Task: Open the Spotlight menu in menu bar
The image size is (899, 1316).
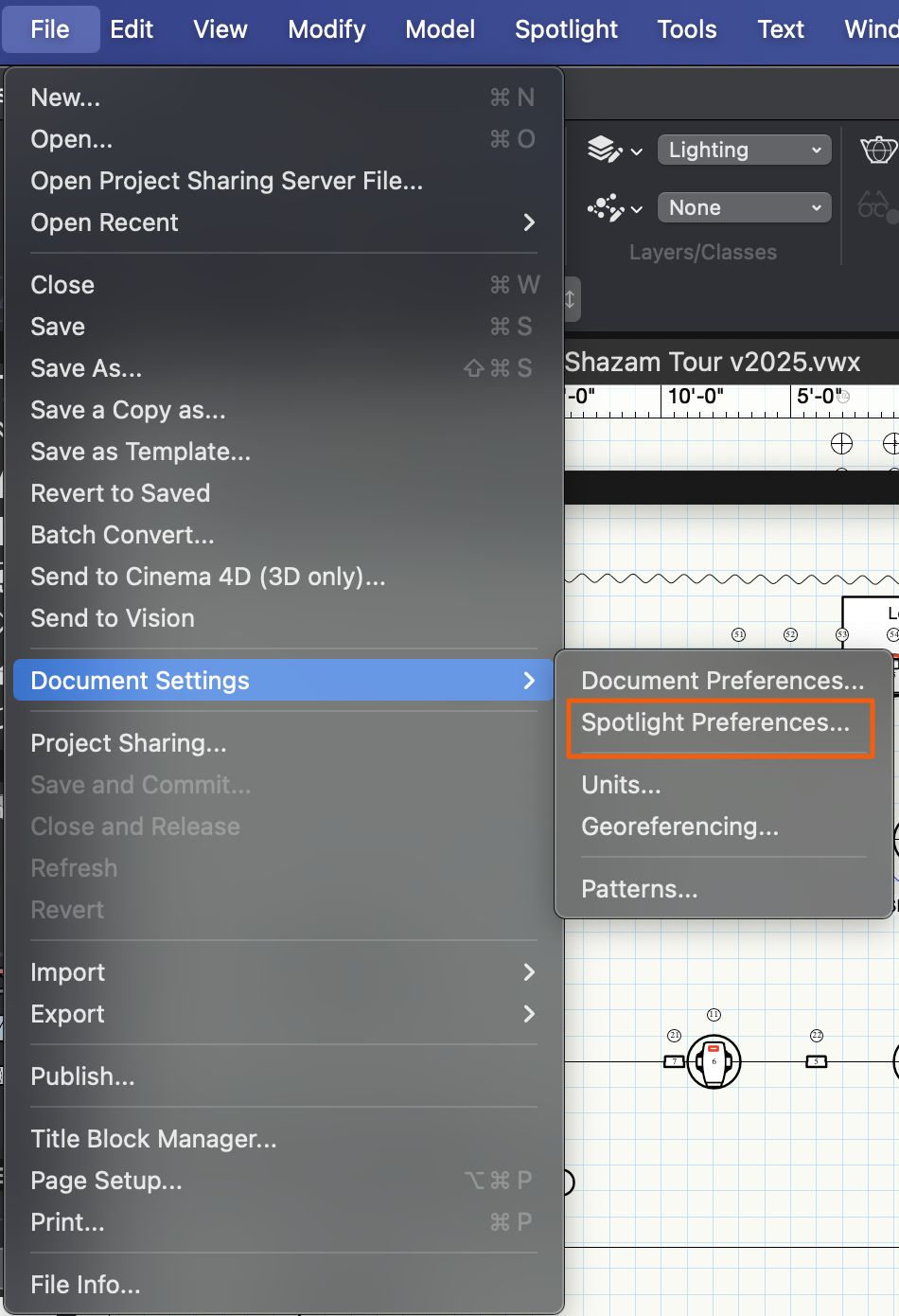Action: 566,29
